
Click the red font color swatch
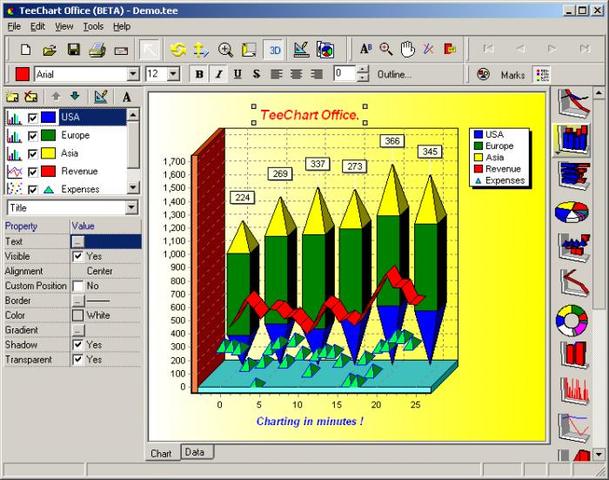point(22,74)
